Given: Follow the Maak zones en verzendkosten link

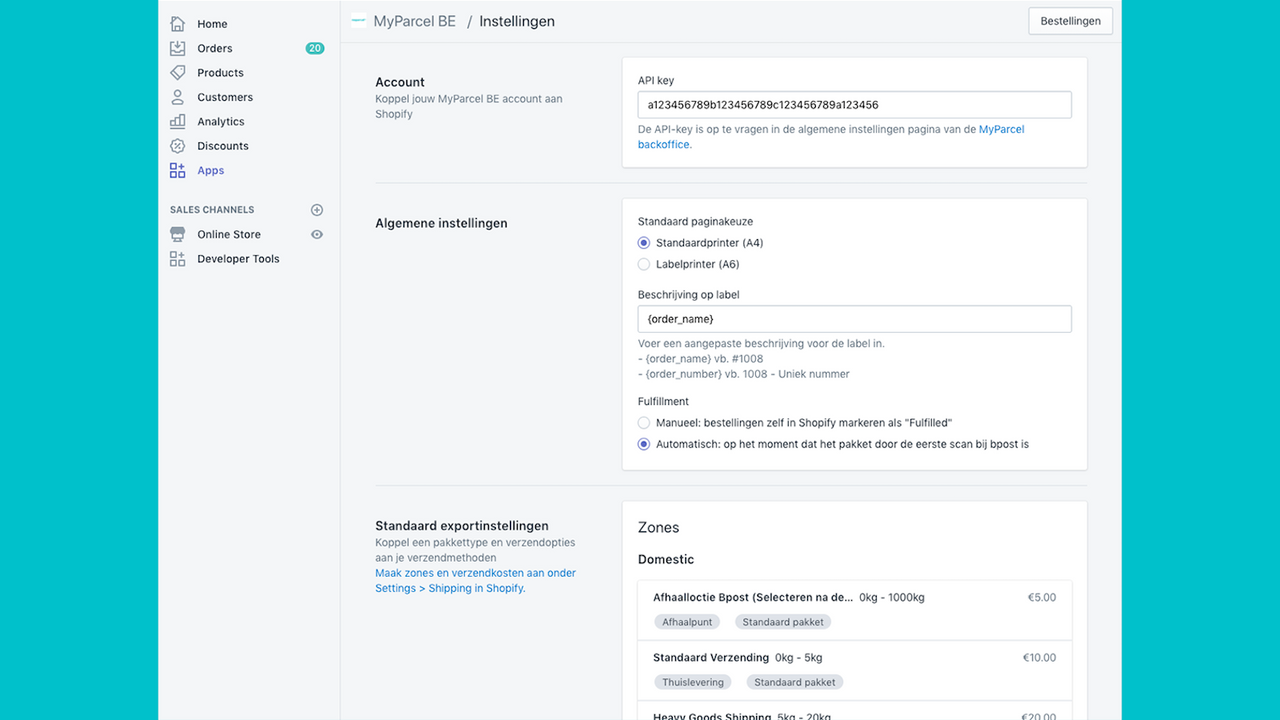Looking at the screenshot, I should pos(475,572).
